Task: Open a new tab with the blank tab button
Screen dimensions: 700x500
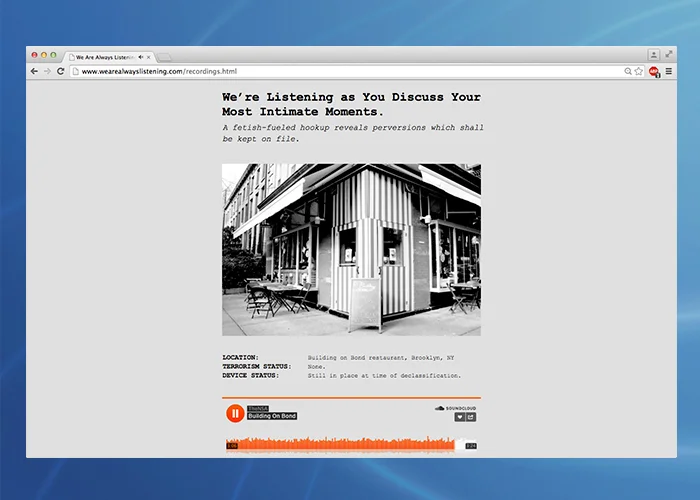Action: coord(164,57)
